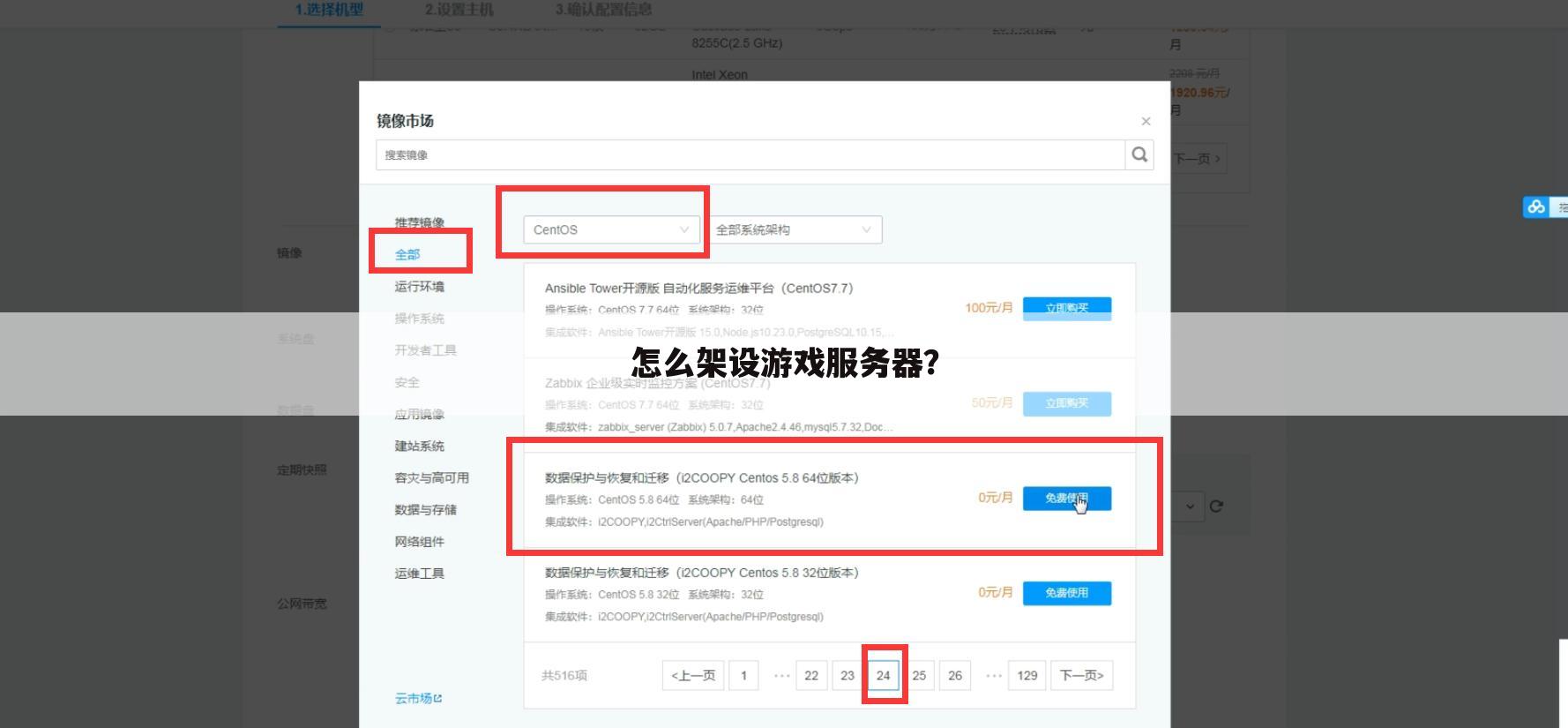Screen dimensions: 1568x728
Task: Focus the 搜索镜像 search field
Action: (x=750, y=154)
